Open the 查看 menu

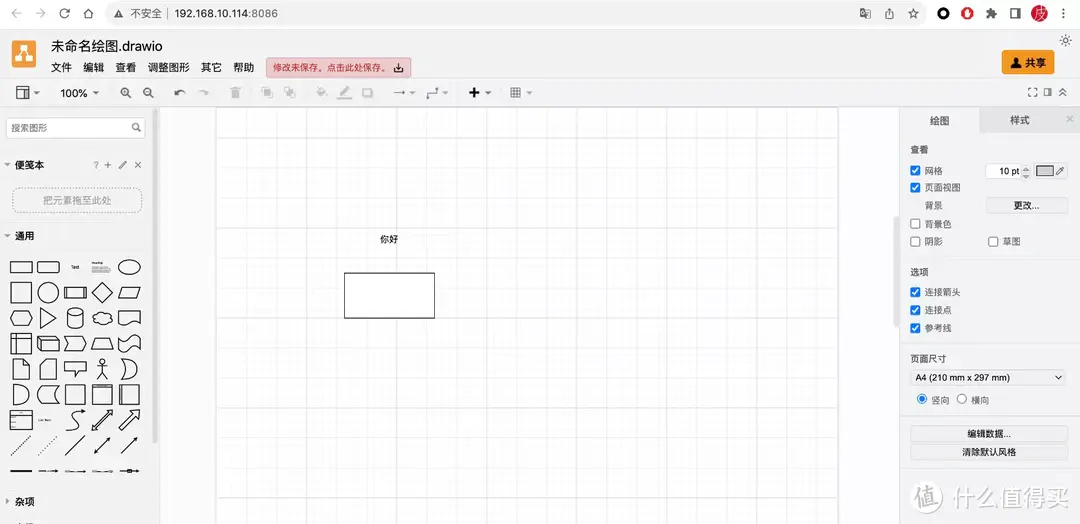point(126,67)
